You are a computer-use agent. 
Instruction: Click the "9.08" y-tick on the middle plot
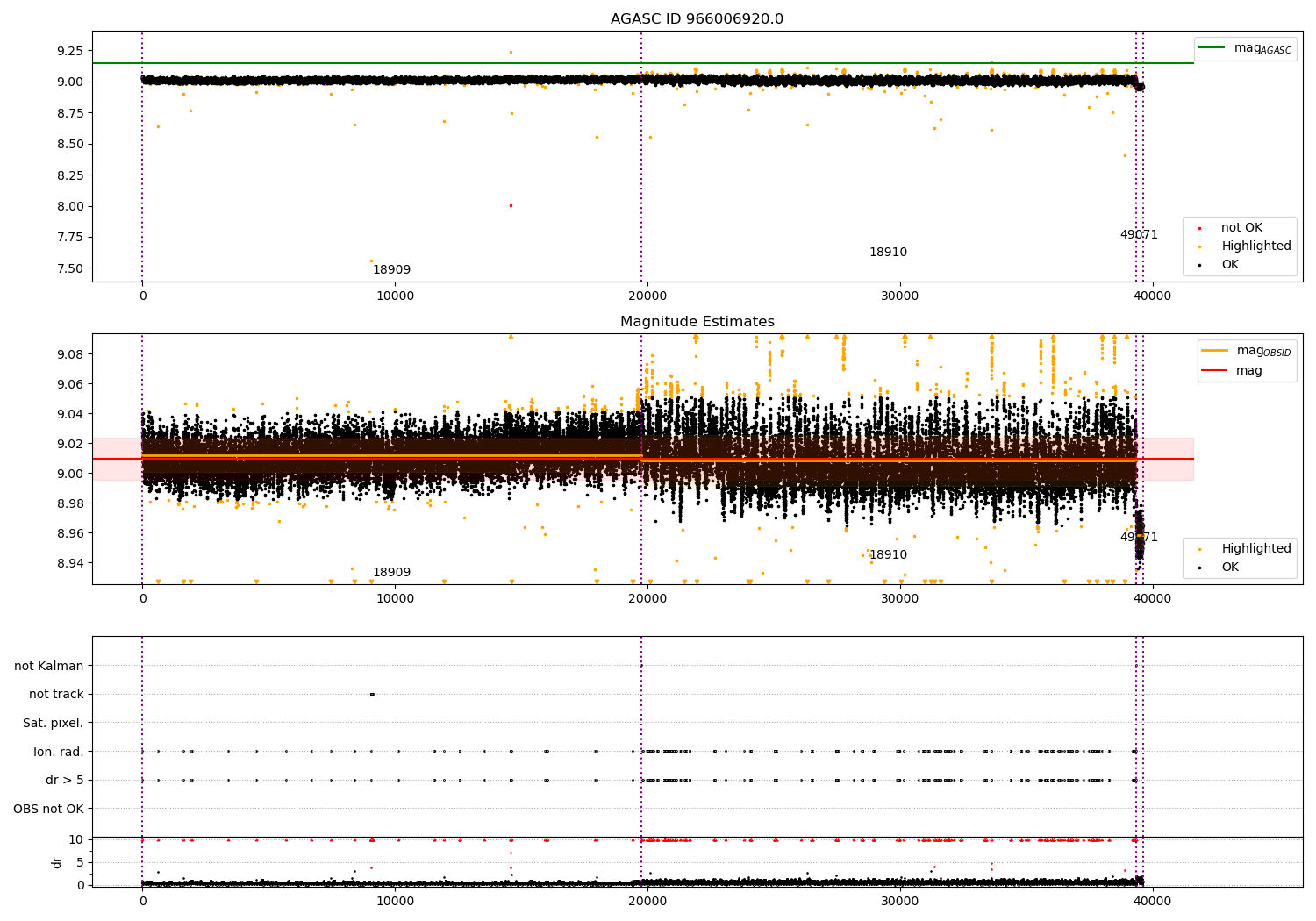pyautogui.click(x=70, y=354)
